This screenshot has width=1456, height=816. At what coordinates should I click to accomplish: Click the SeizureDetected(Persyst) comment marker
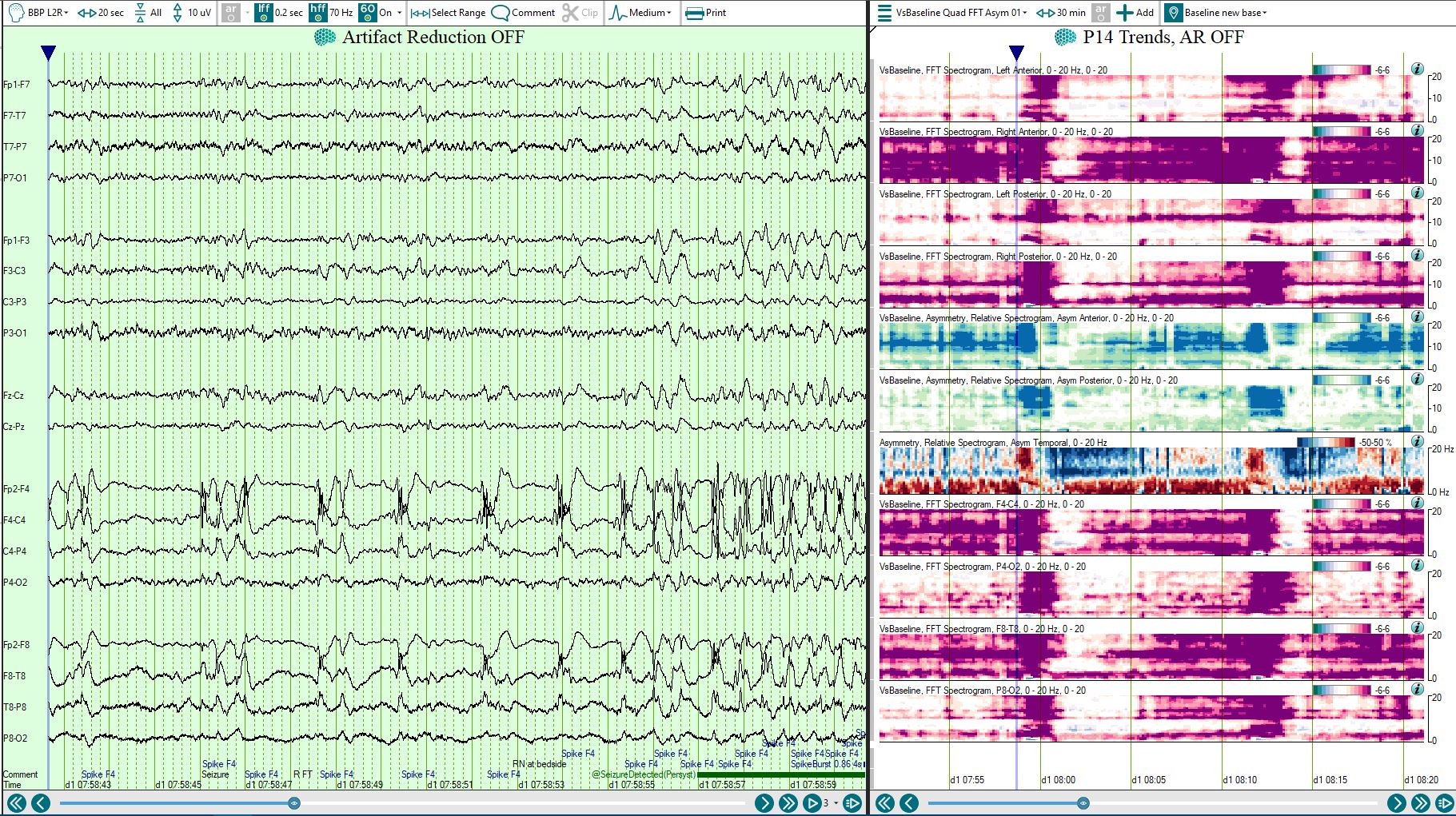(x=643, y=774)
